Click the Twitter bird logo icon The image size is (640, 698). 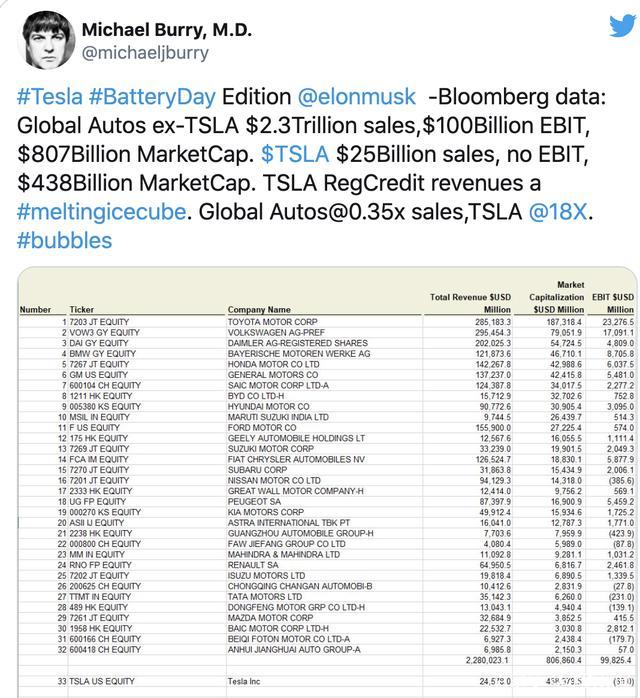tap(622, 27)
